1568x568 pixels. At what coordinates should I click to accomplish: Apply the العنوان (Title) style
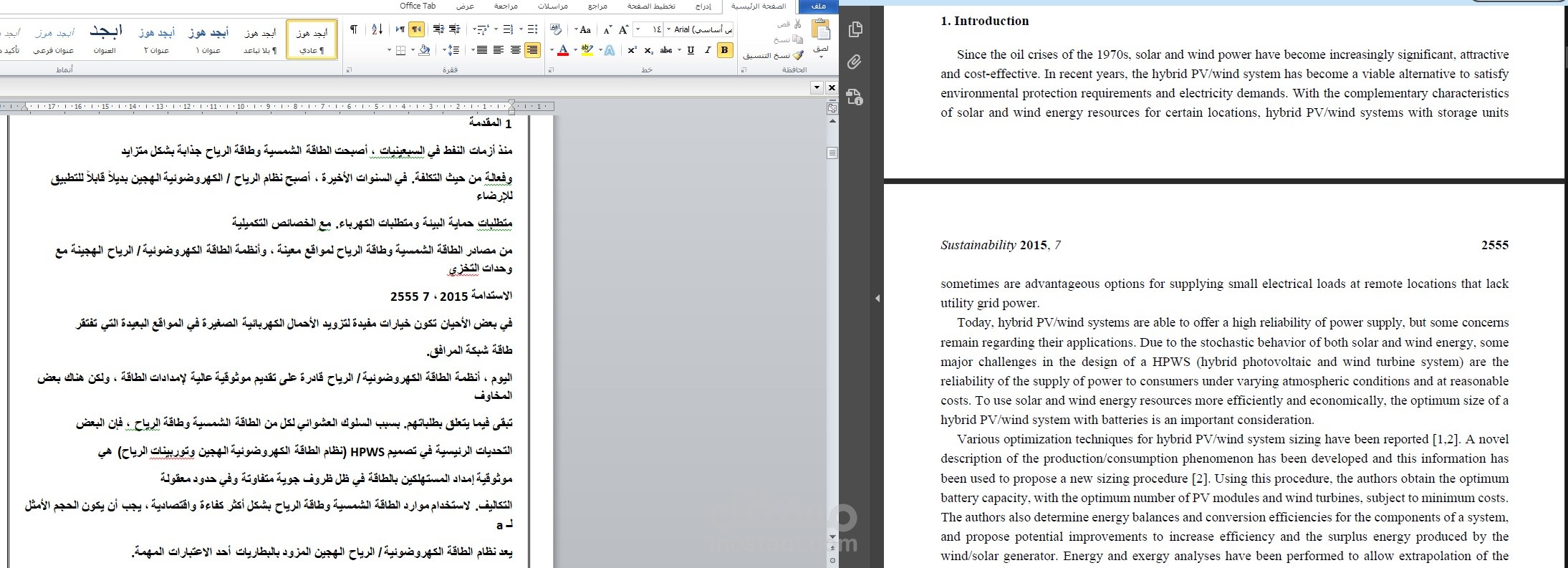tap(105, 39)
